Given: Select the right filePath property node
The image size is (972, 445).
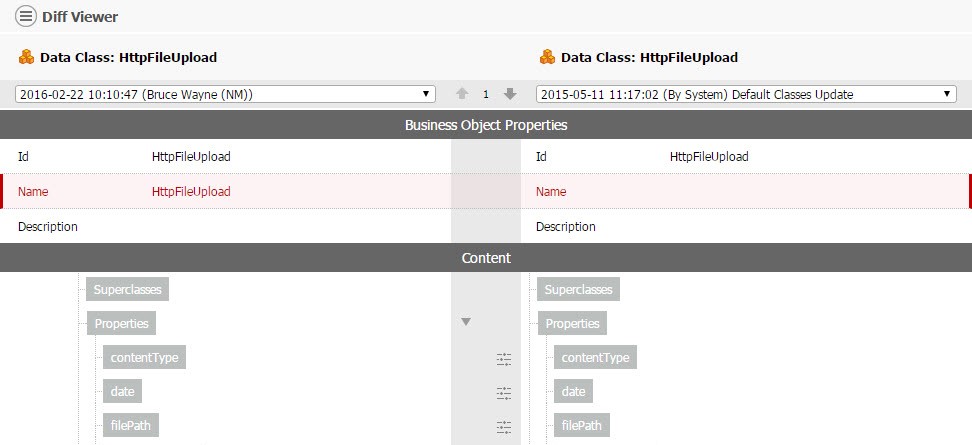Looking at the screenshot, I should (x=581, y=426).
